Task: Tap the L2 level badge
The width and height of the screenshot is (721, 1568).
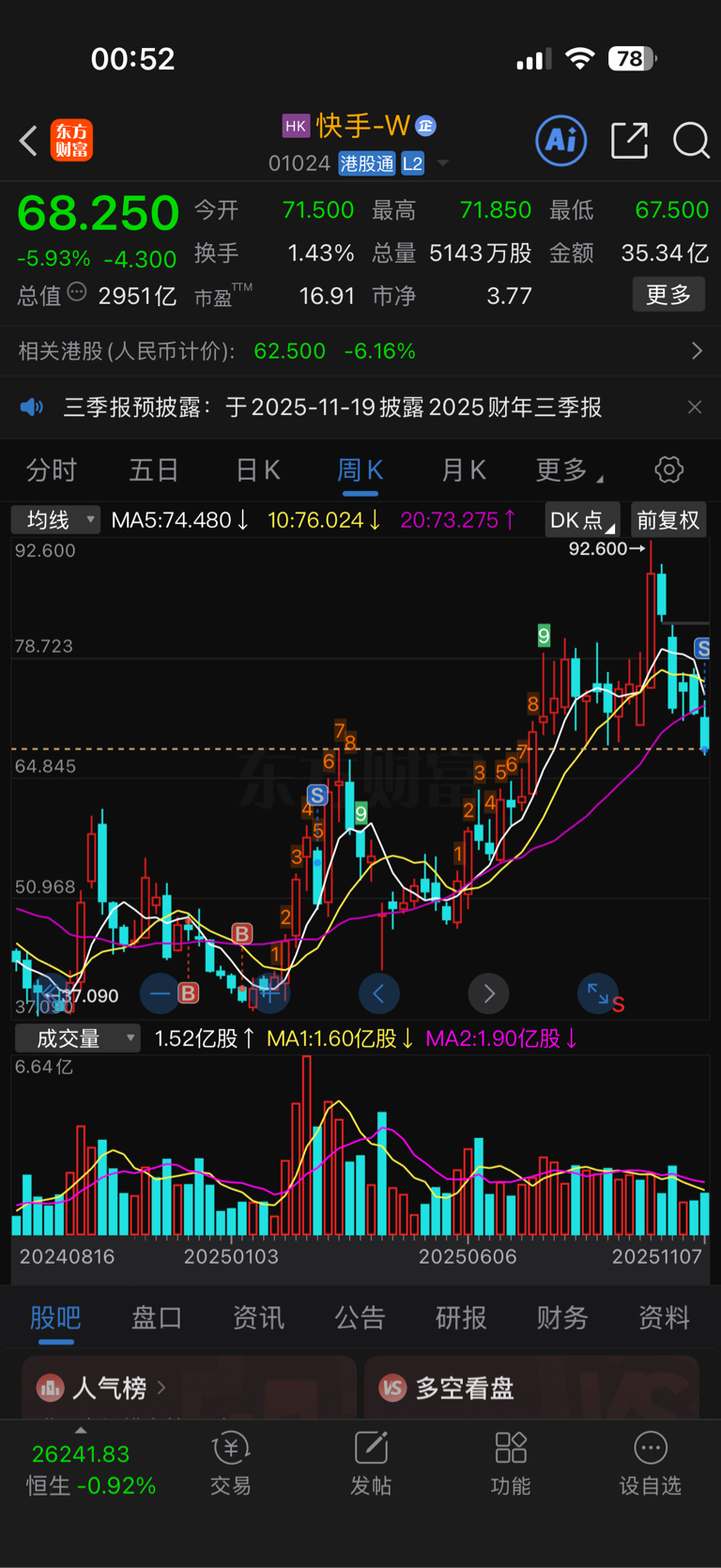Action: coord(413,163)
